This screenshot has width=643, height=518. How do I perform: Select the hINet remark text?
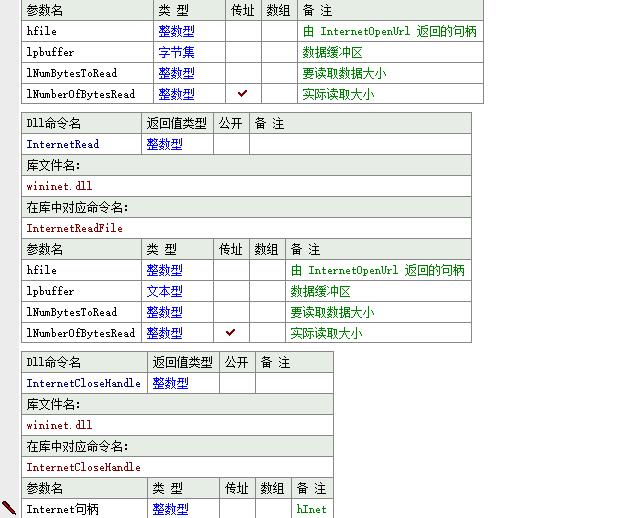pyautogui.click(x=312, y=509)
